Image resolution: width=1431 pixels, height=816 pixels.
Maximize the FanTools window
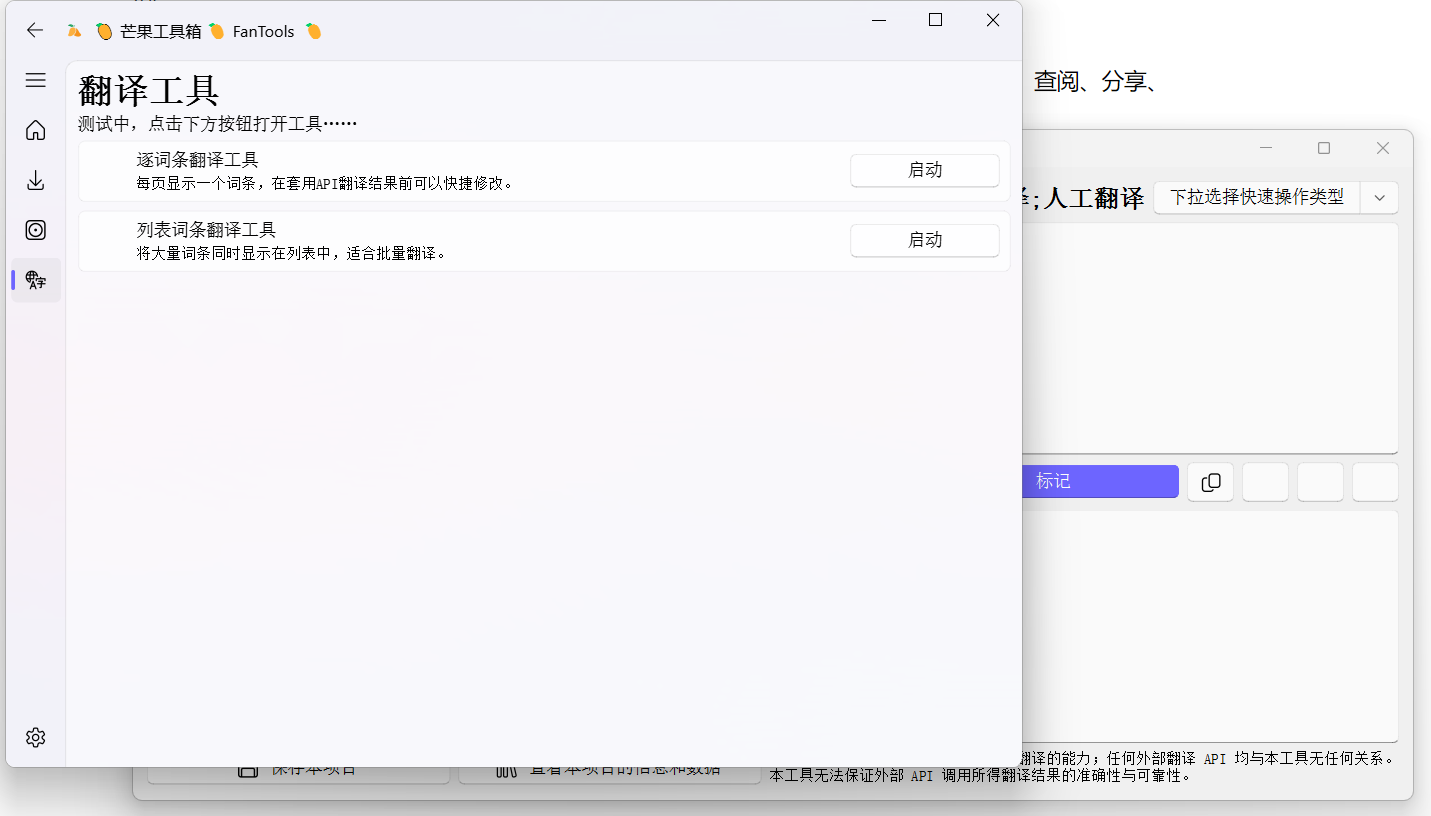point(935,20)
